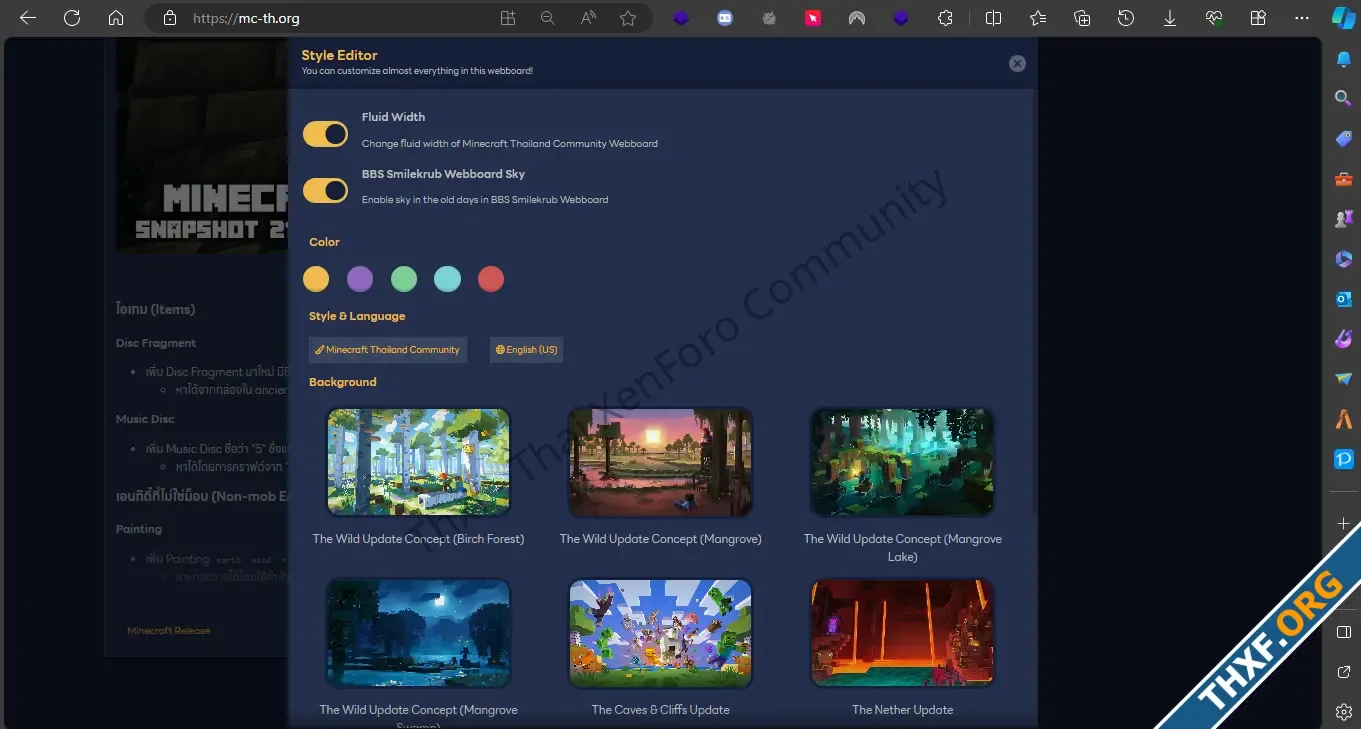The image size is (1361, 729).
Task: Open the browser extensions puzzle icon
Action: tap(945, 18)
